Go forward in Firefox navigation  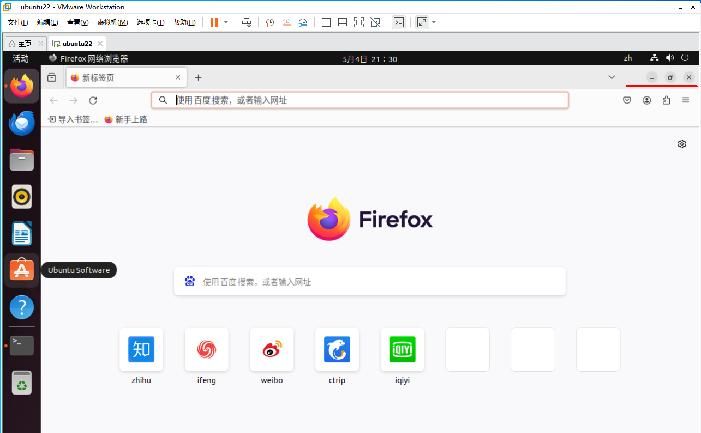(73, 101)
